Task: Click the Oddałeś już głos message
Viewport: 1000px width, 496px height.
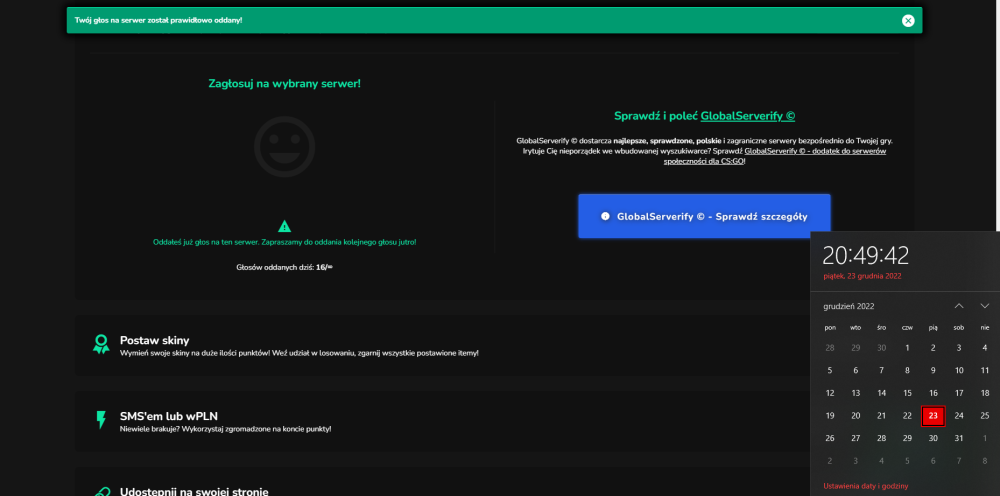Action: click(284, 242)
